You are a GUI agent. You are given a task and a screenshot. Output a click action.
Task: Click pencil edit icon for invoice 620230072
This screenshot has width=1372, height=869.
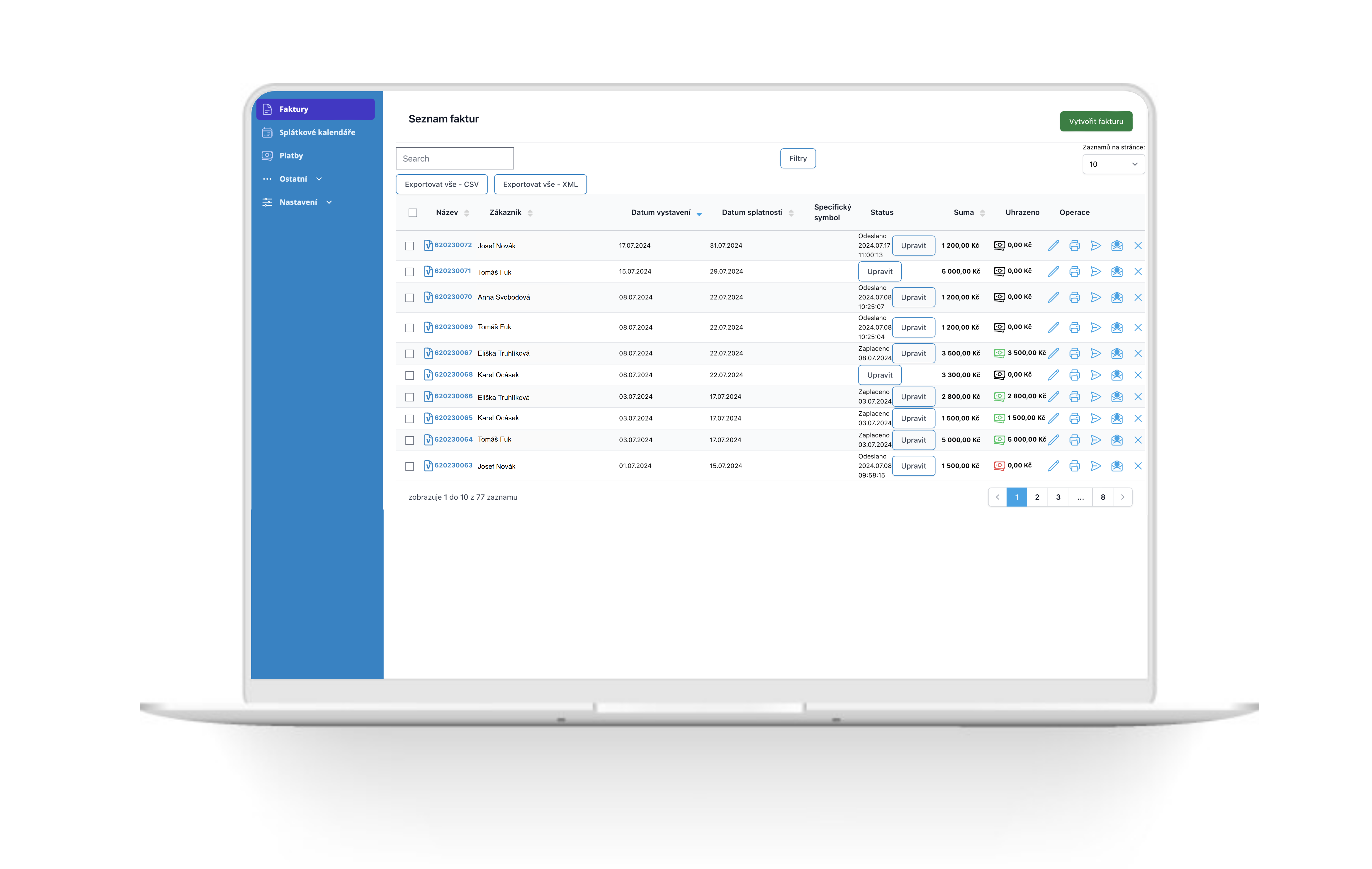[x=1053, y=246]
